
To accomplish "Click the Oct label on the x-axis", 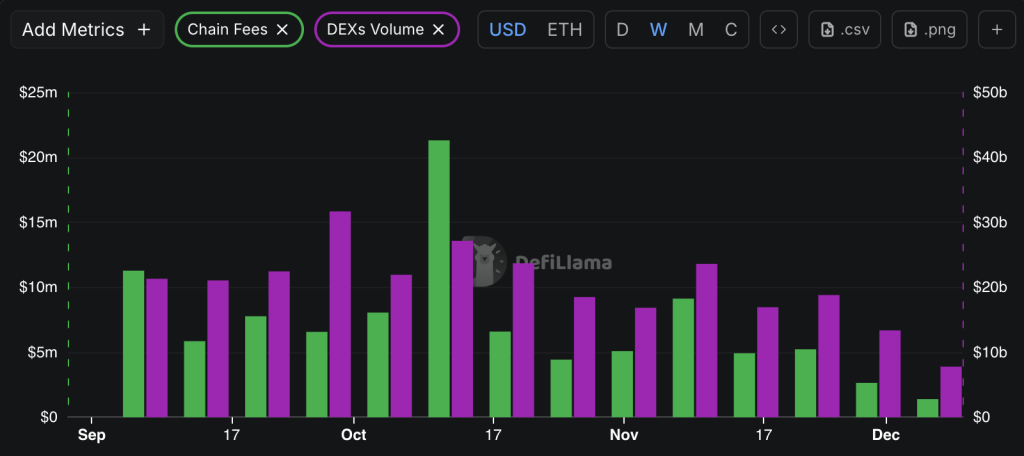I will point(353,435).
